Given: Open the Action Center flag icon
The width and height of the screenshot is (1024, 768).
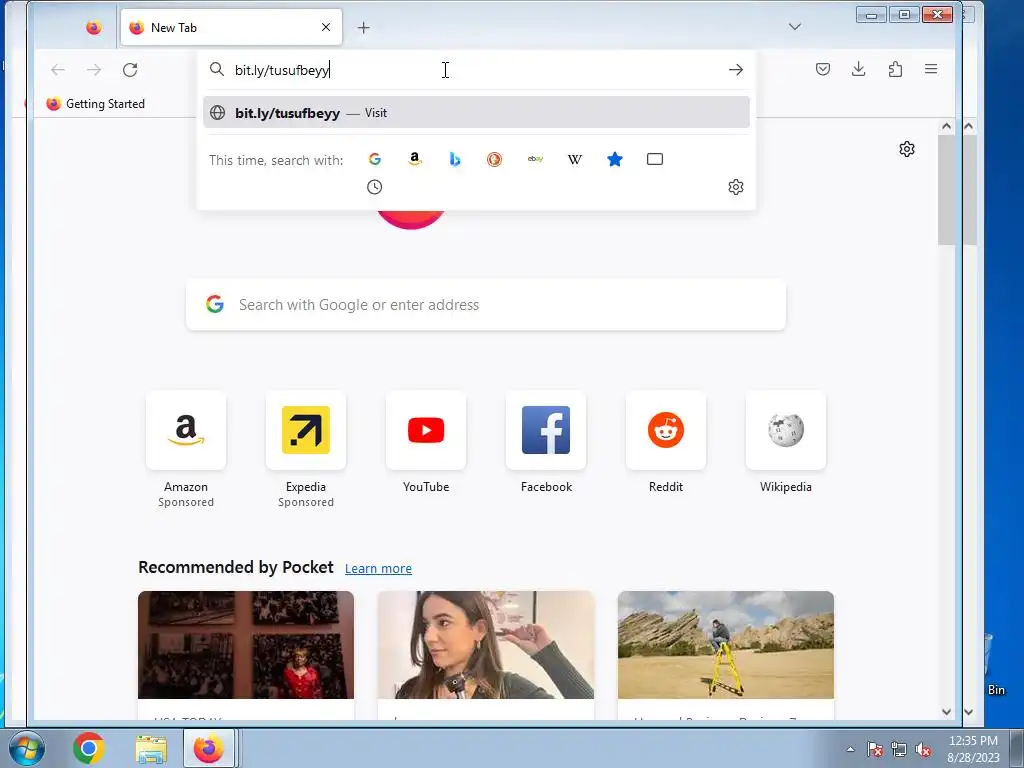Looking at the screenshot, I should point(875,750).
